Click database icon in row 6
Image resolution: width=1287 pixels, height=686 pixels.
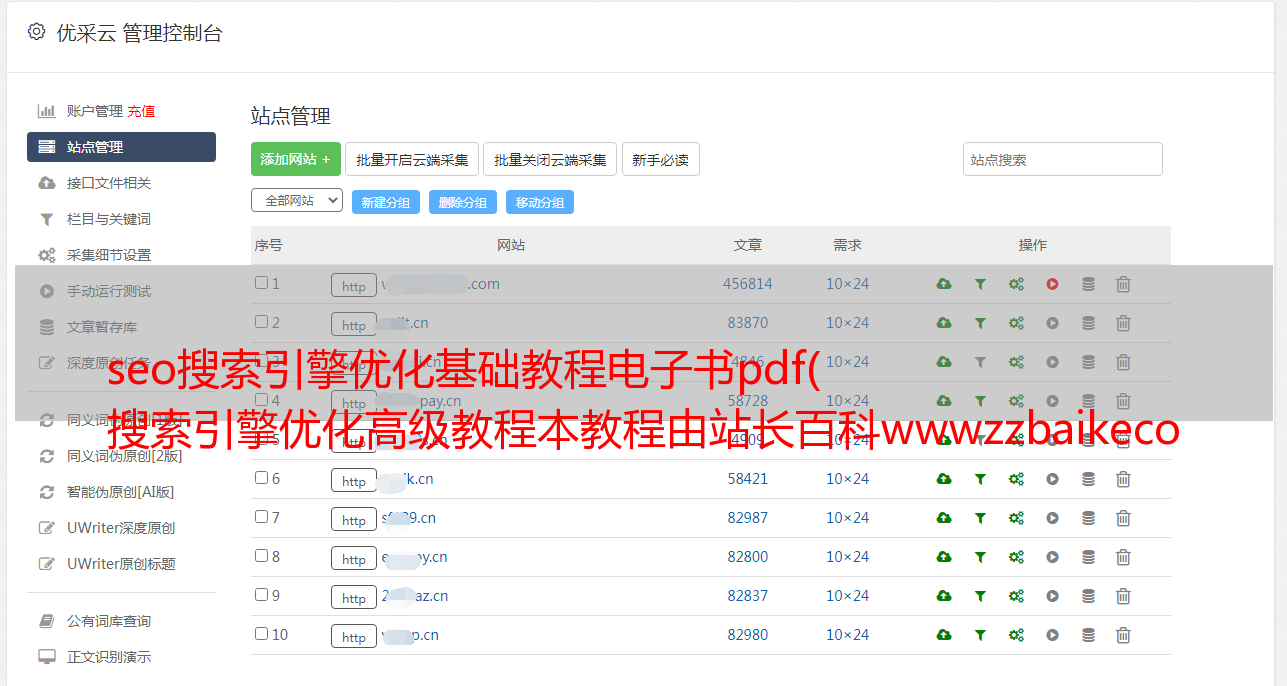click(x=1088, y=479)
